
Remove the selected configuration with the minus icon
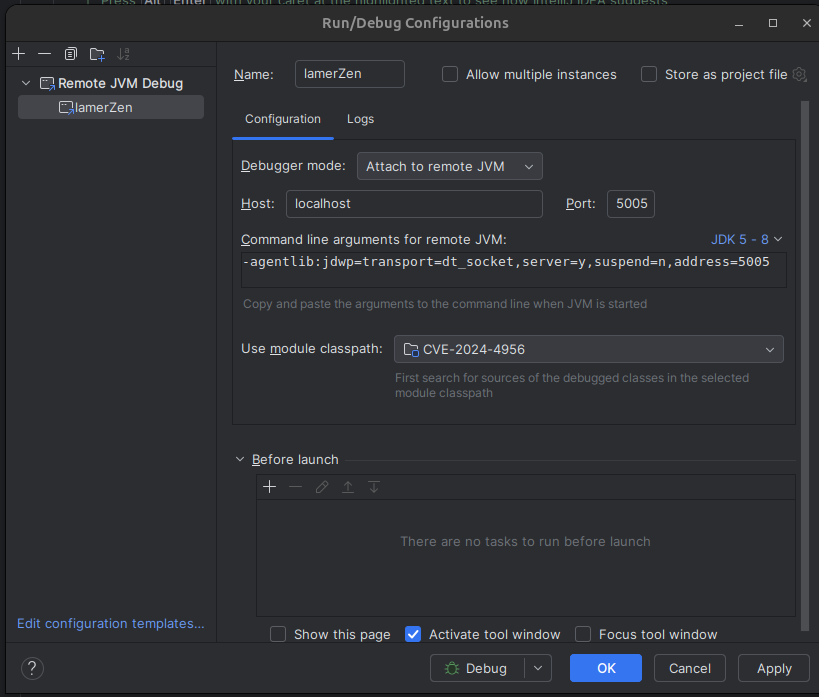(44, 54)
